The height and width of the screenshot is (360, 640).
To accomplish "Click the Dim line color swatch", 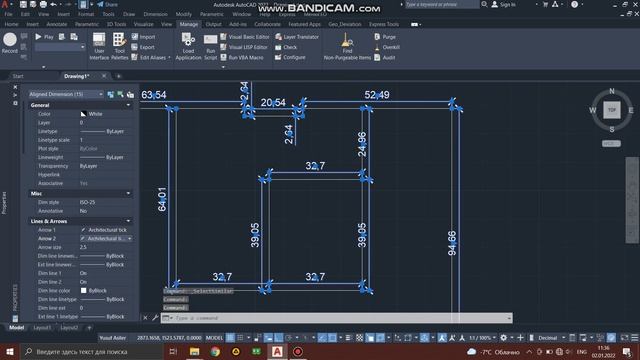I will coord(83,291).
